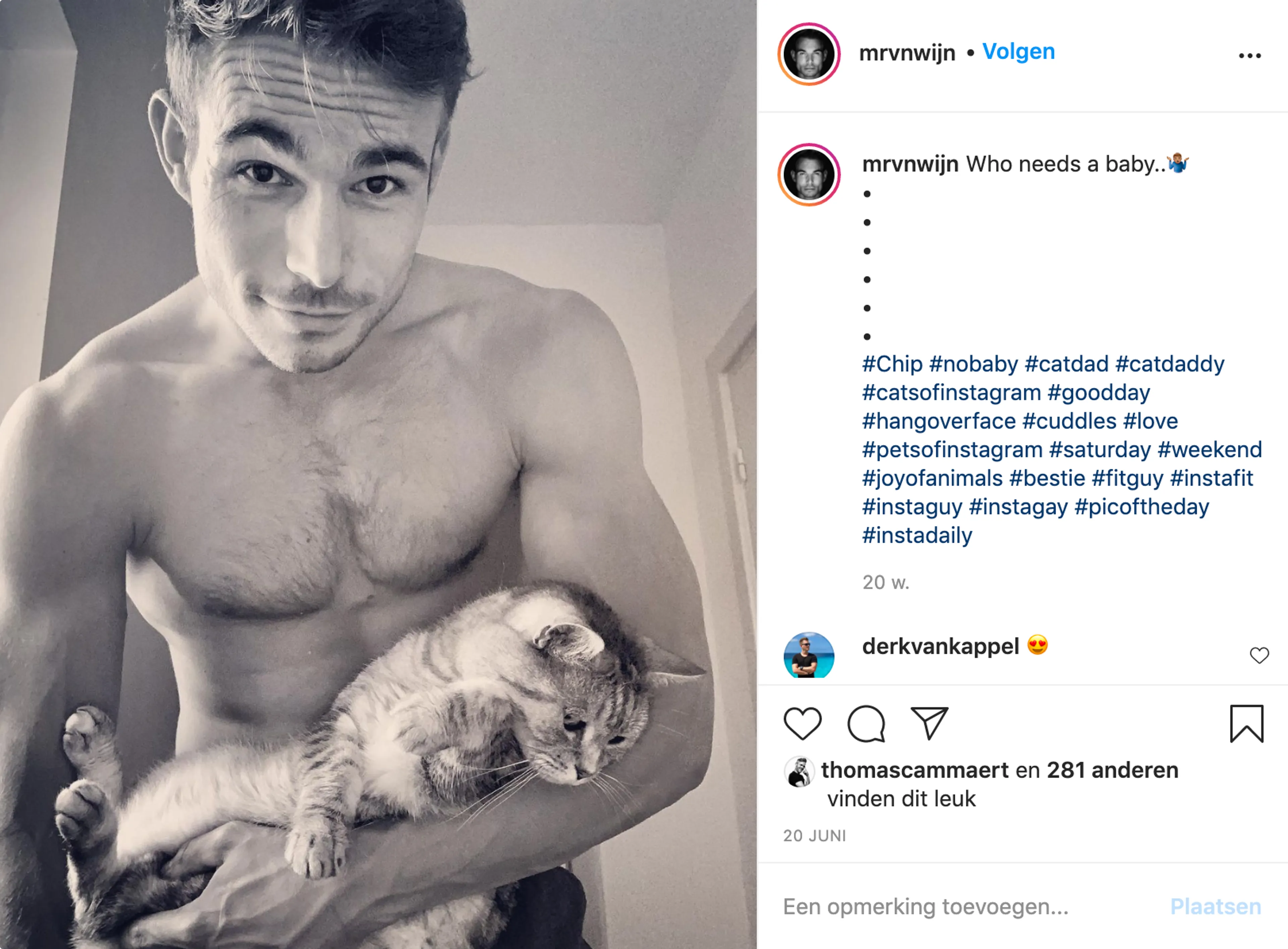The image size is (1288, 949).
Task: Click the black-and-white post photo
Action: pyautogui.click(x=378, y=474)
